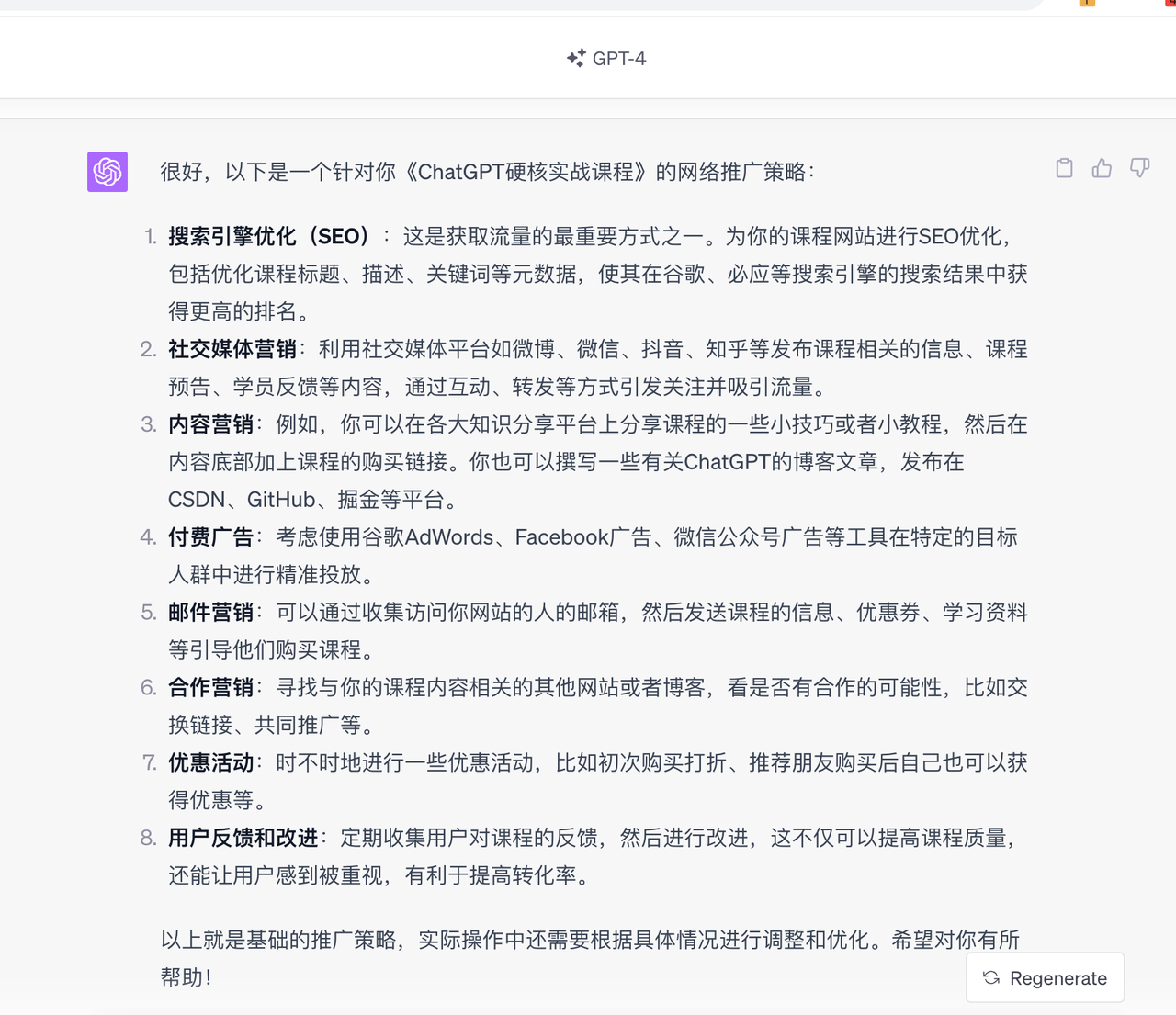1176x1015 pixels.
Task: Click the orange warning badge in the menu bar
Action: (x=1087, y=4)
